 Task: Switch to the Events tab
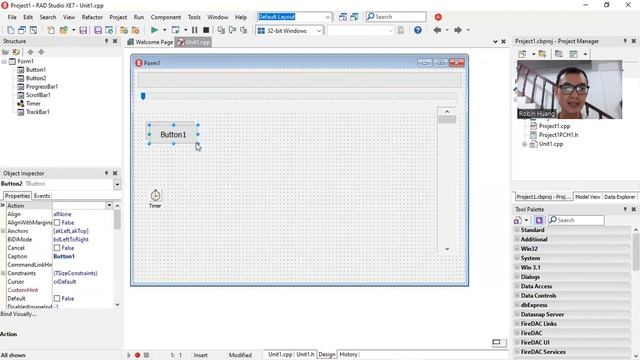[x=42, y=196]
